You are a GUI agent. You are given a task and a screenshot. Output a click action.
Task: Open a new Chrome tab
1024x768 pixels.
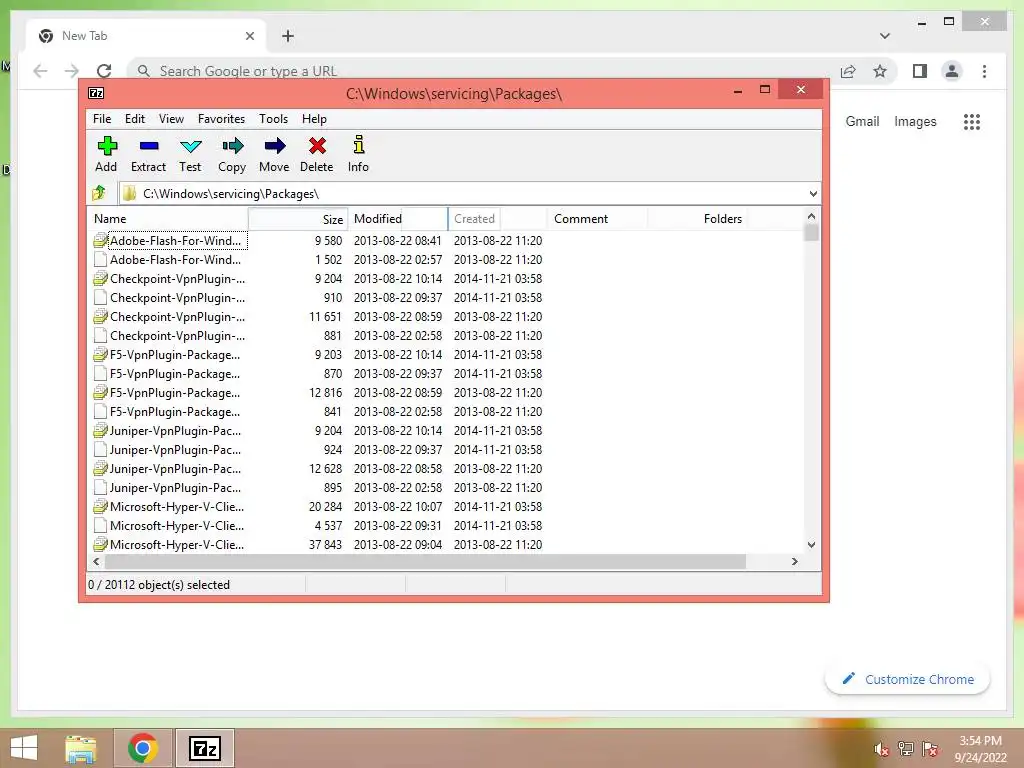(x=287, y=36)
